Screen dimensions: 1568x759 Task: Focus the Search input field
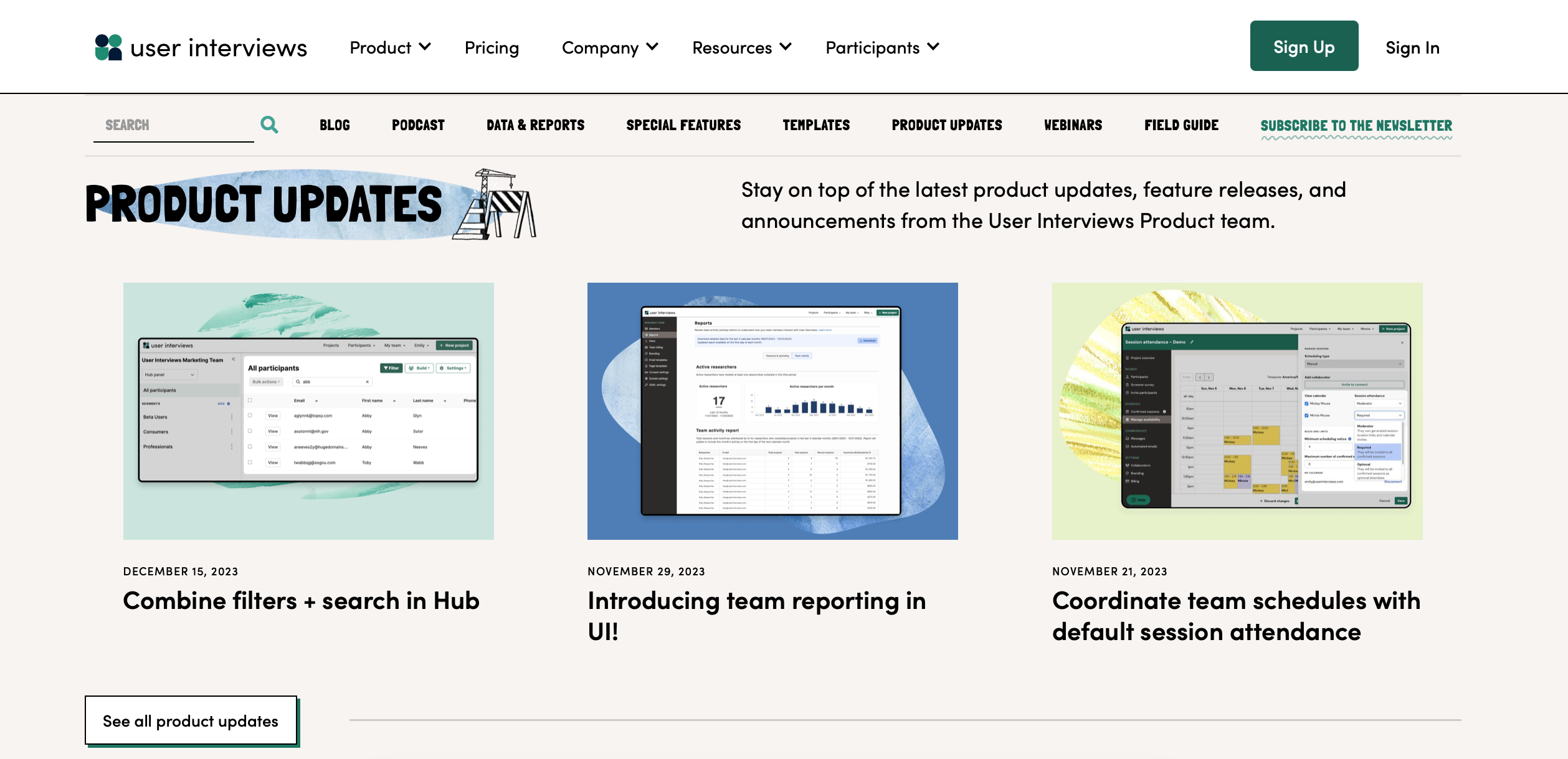coord(173,125)
